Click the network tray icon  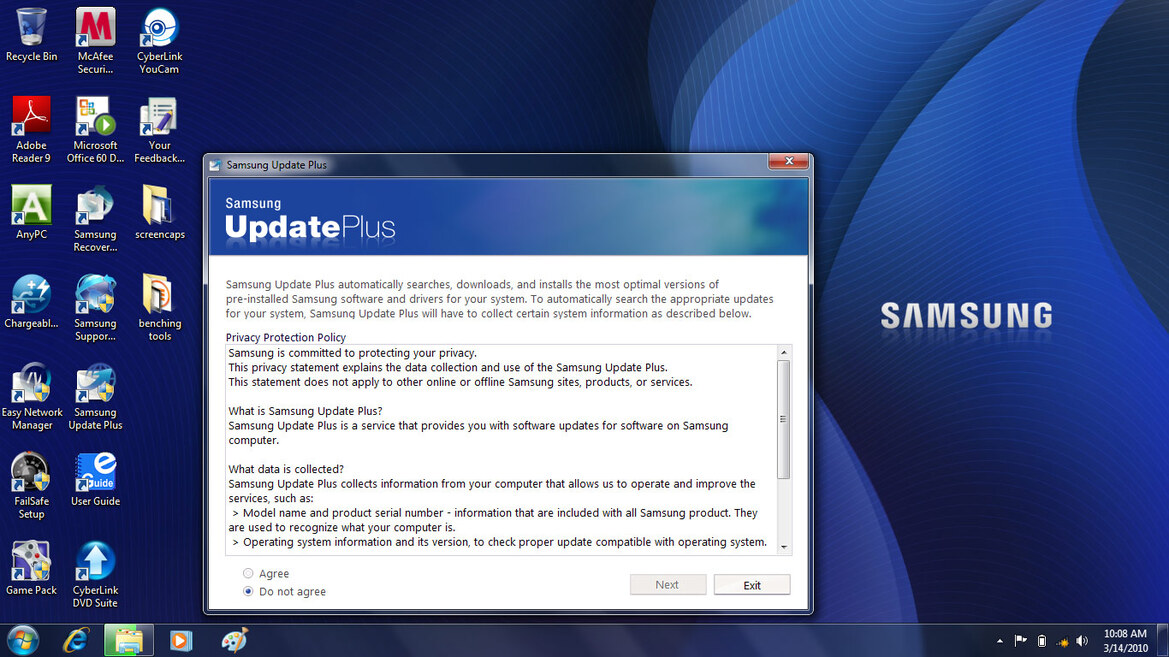[1062, 641]
